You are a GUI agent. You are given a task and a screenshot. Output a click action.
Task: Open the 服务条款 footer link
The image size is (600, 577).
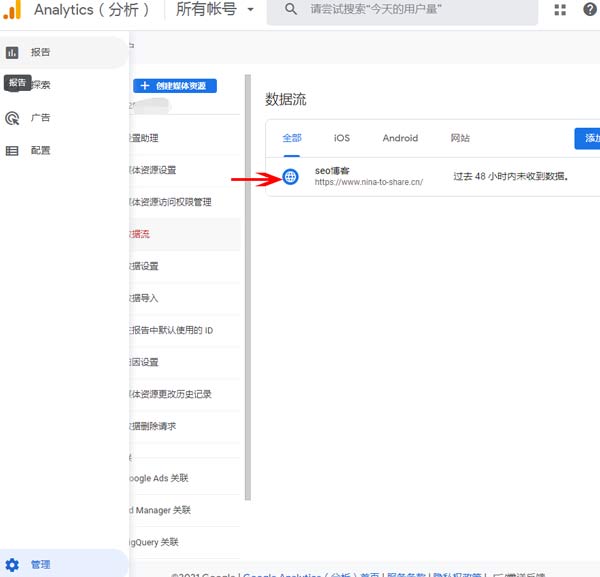click(406, 575)
